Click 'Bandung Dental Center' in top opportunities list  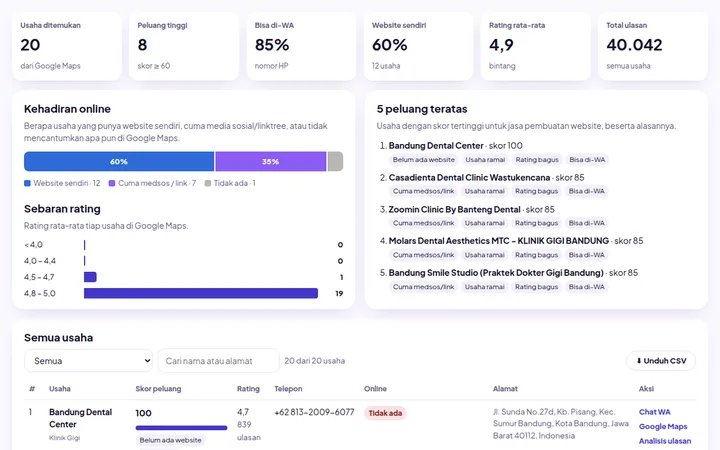coord(436,146)
